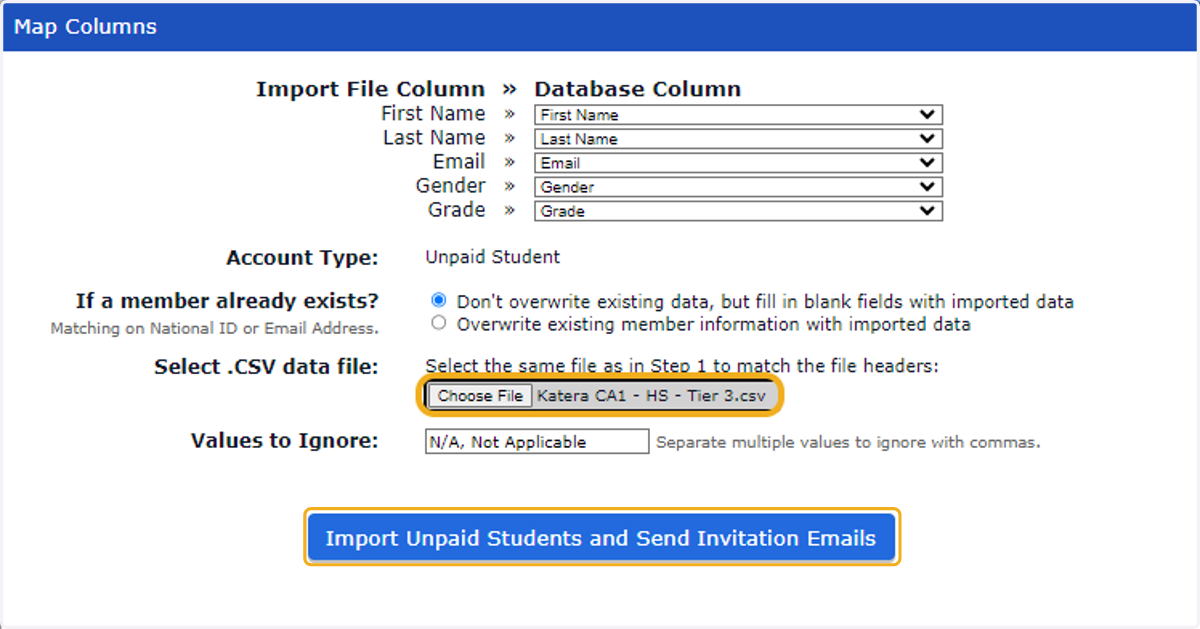Click the "Import File Column" heading
This screenshot has height=629, width=1200.
pyautogui.click(x=370, y=89)
